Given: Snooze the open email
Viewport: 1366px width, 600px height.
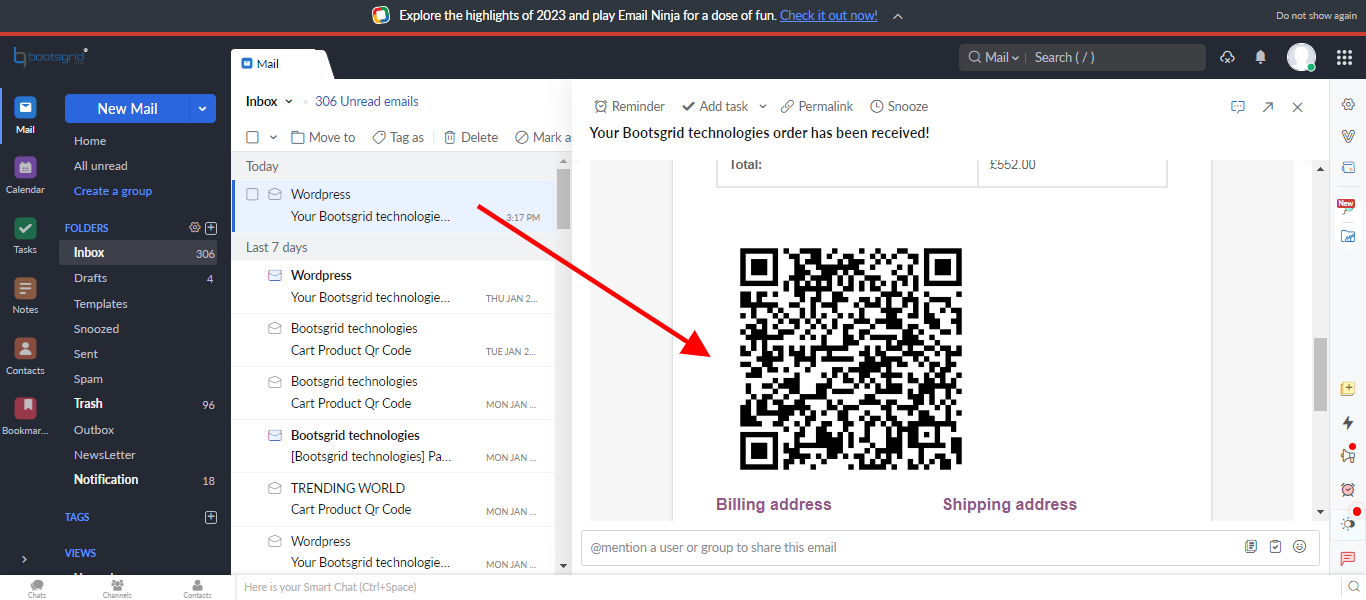Looking at the screenshot, I should pyautogui.click(x=899, y=106).
